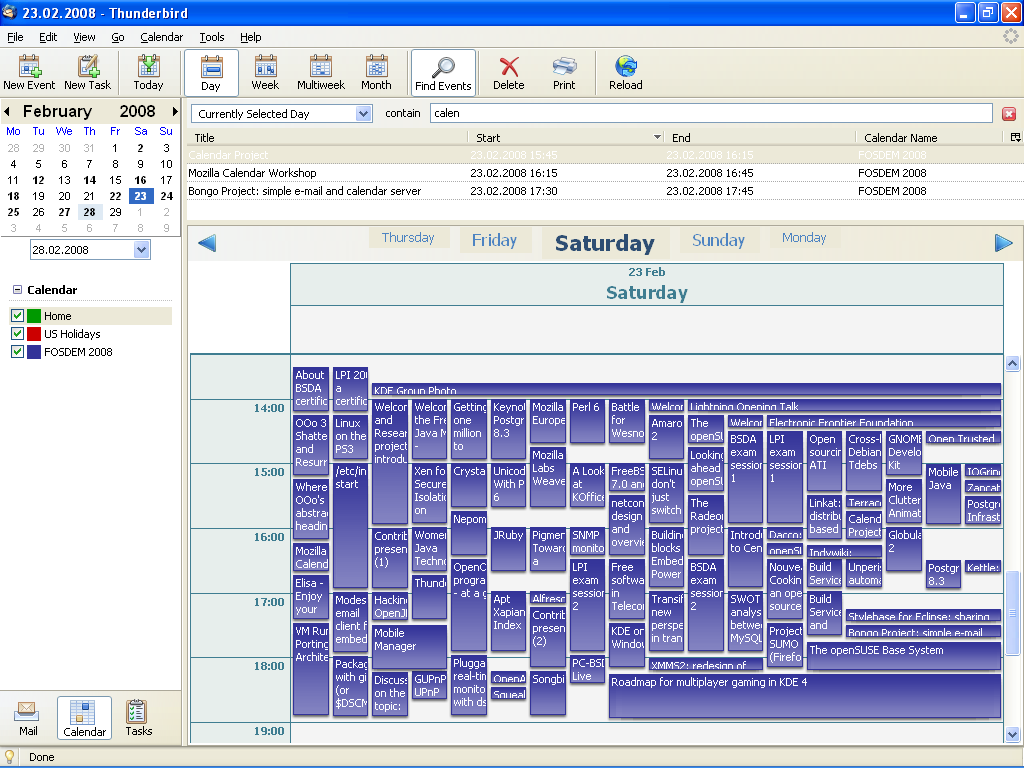Image resolution: width=1024 pixels, height=768 pixels.
Task: Click Electronic Frontier Foundation event
Action: click(884, 422)
